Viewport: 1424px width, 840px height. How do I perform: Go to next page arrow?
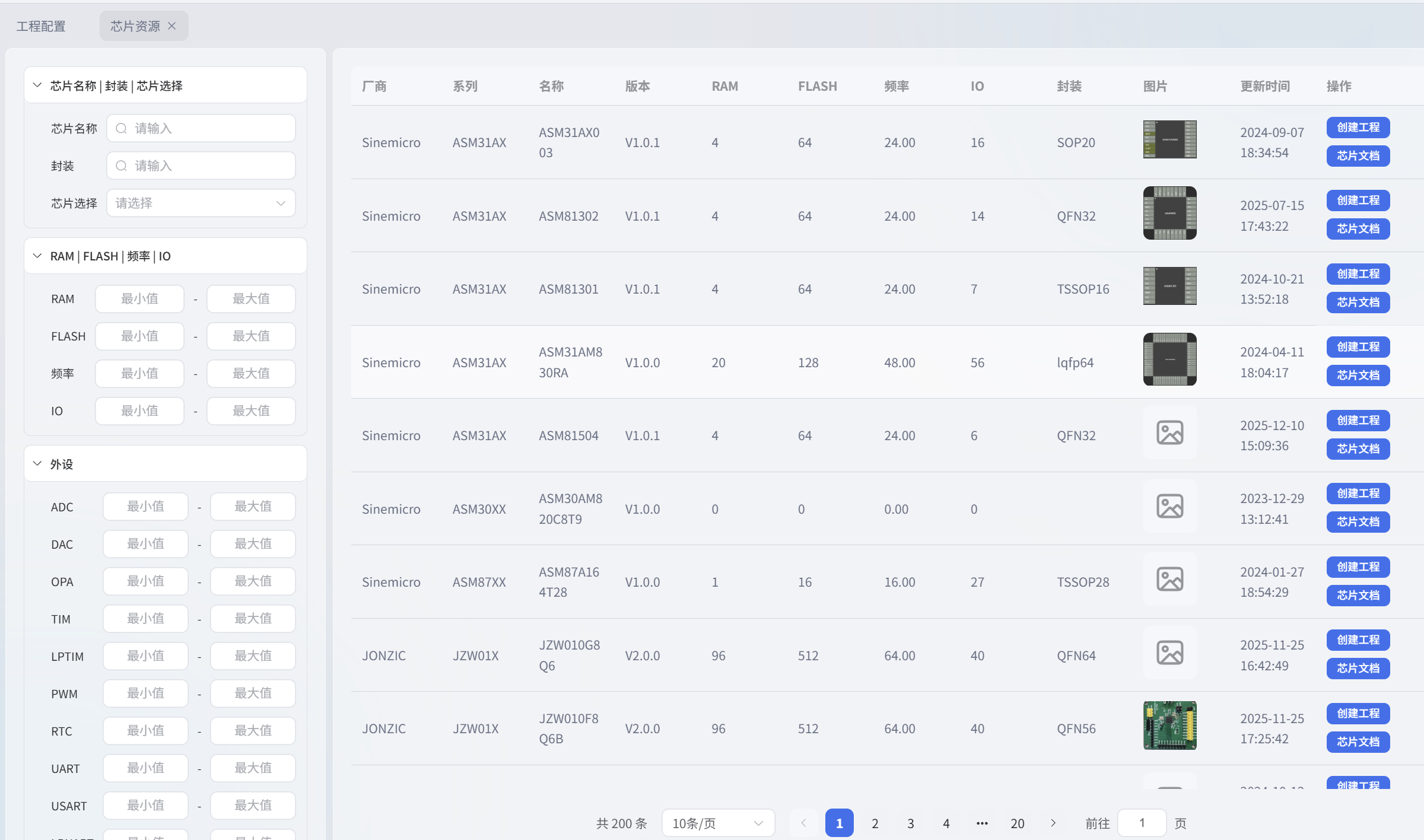tap(1053, 823)
